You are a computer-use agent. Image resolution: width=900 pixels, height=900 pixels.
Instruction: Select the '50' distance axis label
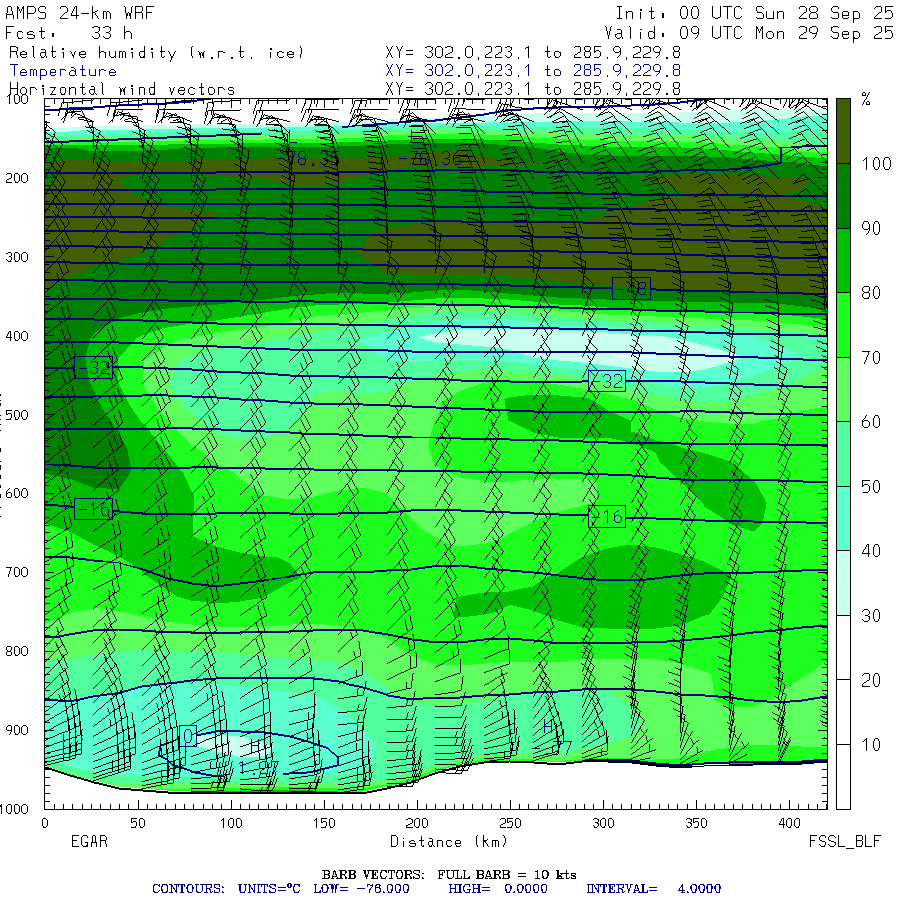pyautogui.click(x=138, y=824)
